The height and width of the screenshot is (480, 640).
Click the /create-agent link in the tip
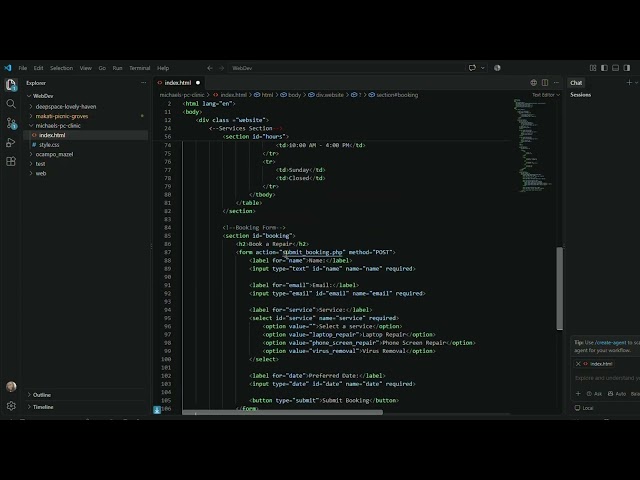(611, 342)
